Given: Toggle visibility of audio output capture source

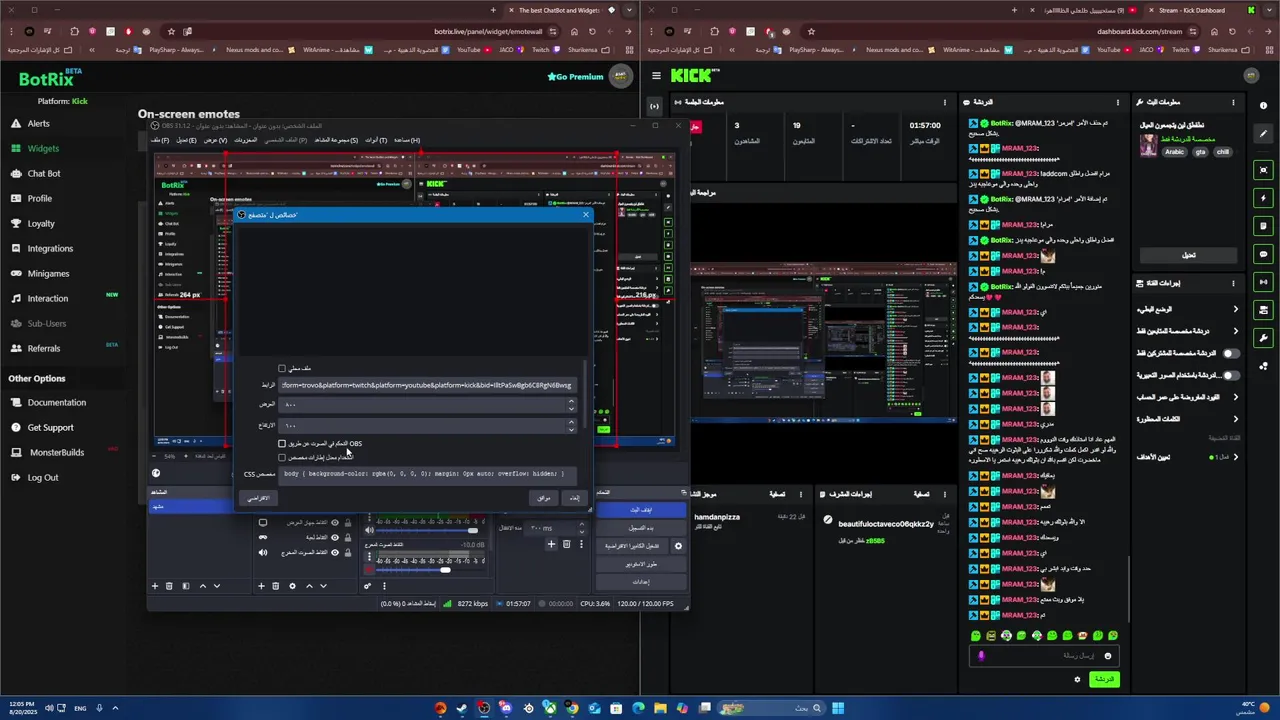Looking at the screenshot, I should tap(335, 552).
